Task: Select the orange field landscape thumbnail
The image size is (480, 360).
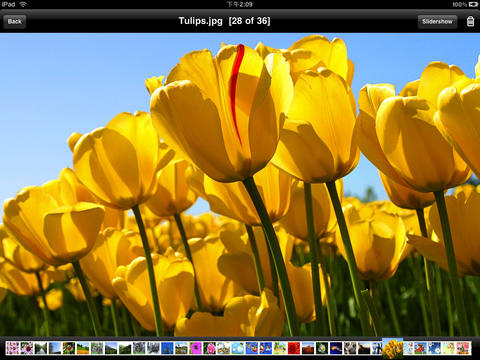Action: click(x=83, y=348)
